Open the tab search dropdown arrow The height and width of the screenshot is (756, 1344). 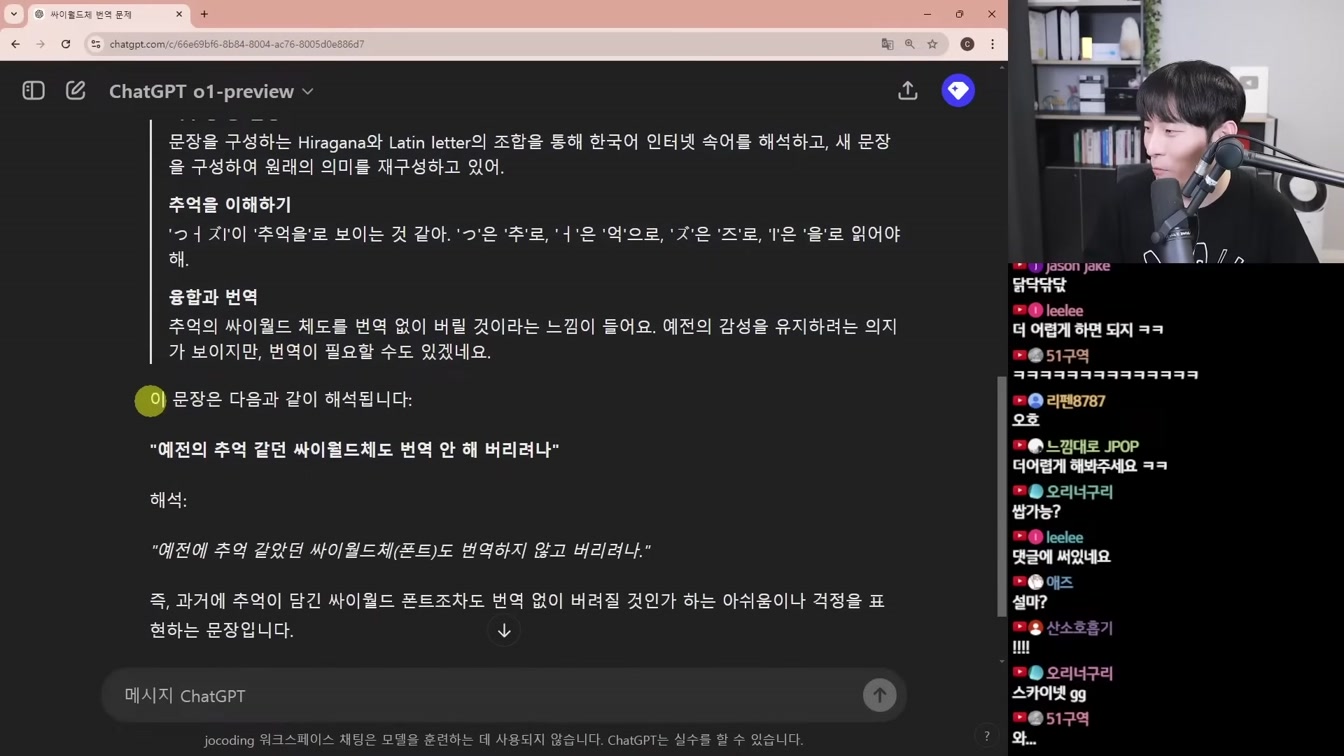[14, 14]
